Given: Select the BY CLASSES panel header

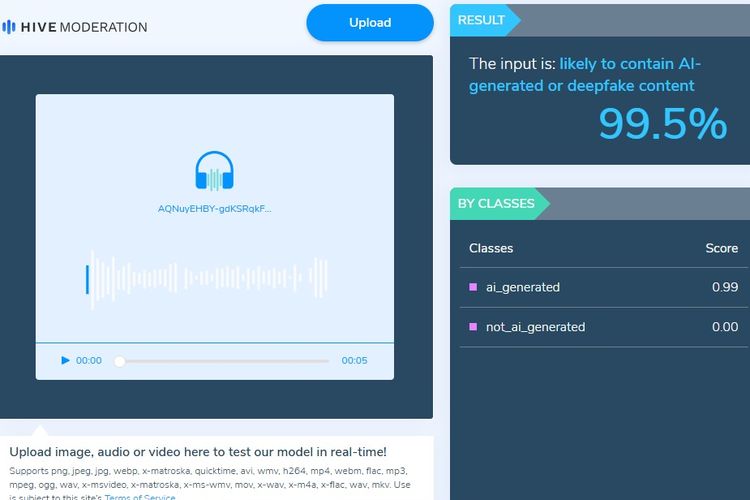Looking at the screenshot, I should point(496,203).
